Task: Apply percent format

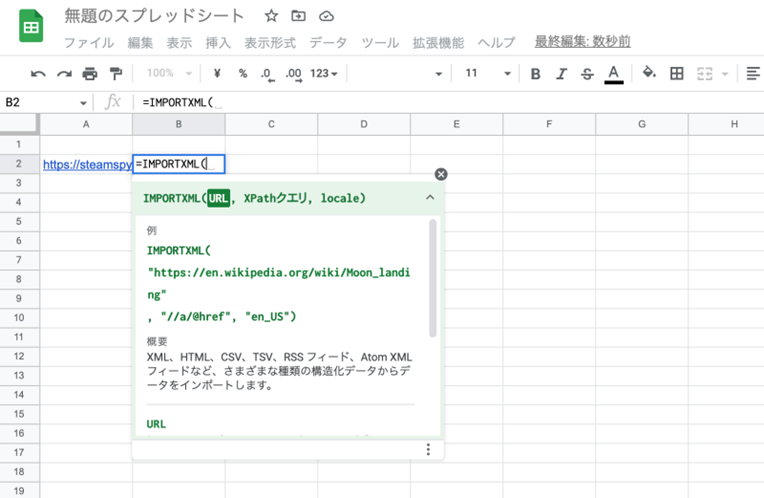Action: point(243,73)
